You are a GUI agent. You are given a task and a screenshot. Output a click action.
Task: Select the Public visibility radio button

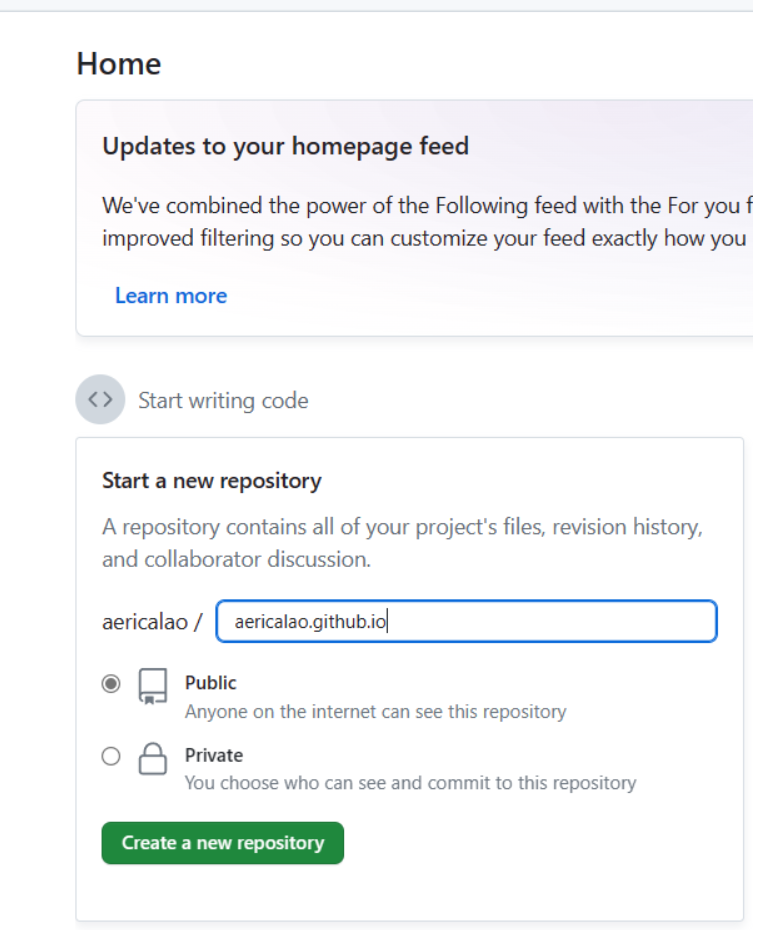coord(111,684)
